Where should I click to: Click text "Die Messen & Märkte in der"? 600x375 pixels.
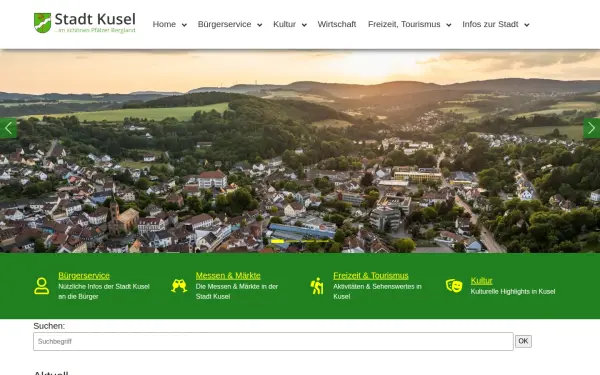tap(236, 287)
